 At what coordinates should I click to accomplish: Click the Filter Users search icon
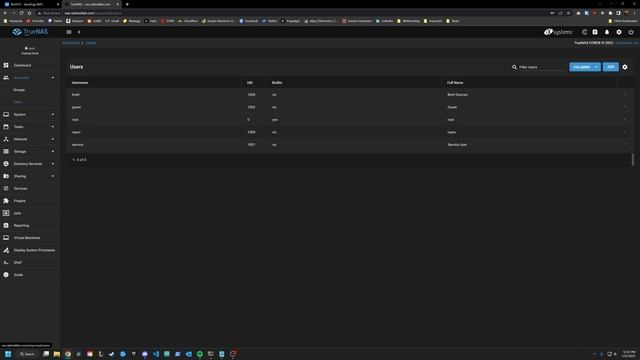pos(514,67)
